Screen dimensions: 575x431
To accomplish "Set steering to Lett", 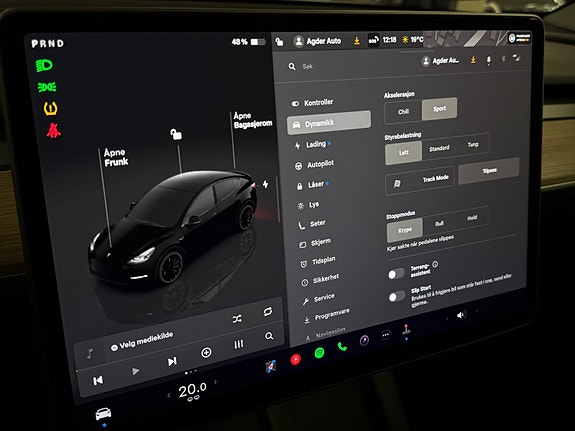I will 403,153.
